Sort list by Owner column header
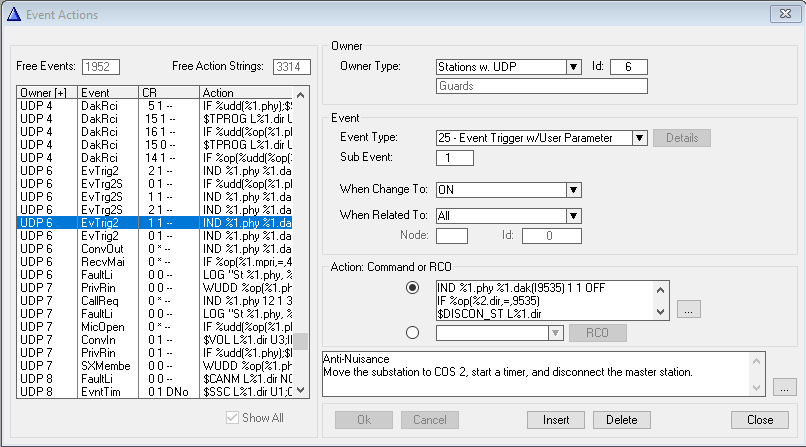Image resolution: width=806 pixels, height=447 pixels. click(46, 92)
